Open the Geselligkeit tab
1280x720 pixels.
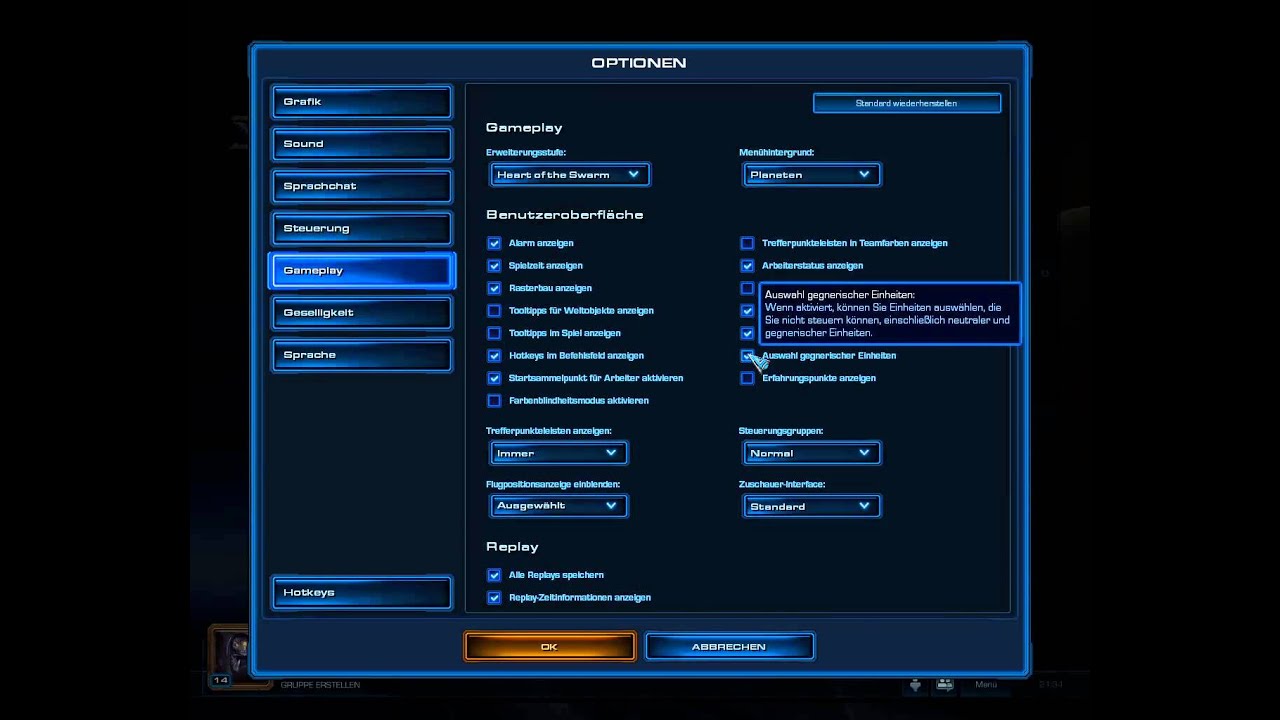pos(362,312)
